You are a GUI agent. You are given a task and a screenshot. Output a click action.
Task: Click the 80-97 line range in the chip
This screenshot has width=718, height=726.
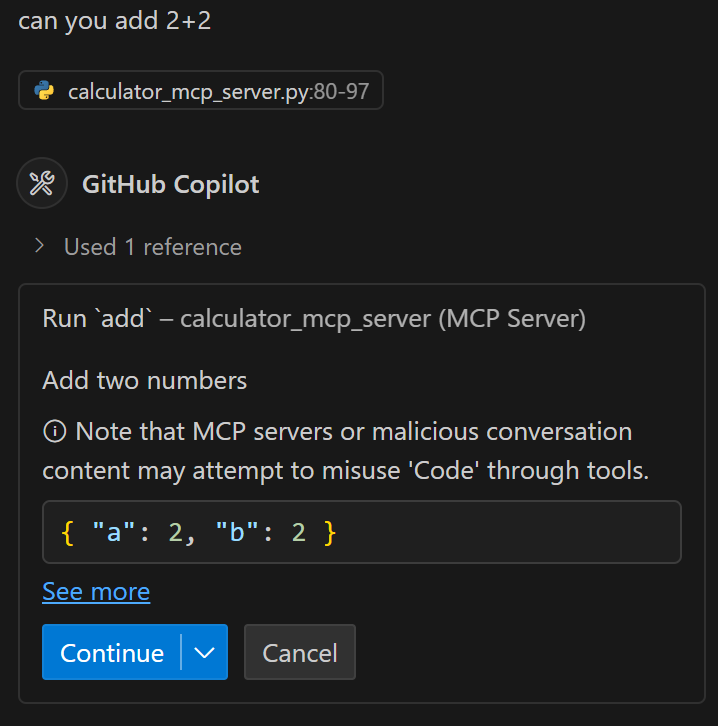click(342, 91)
